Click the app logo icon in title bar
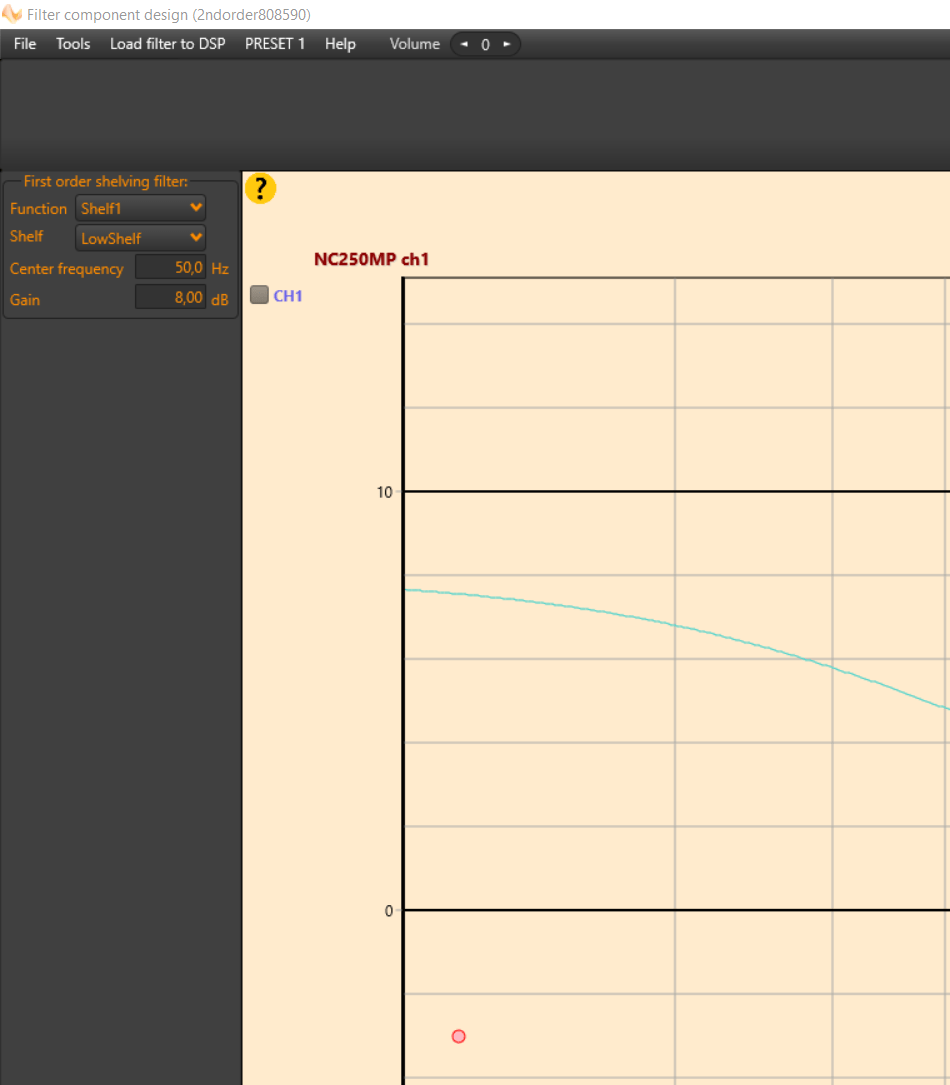 (12, 14)
